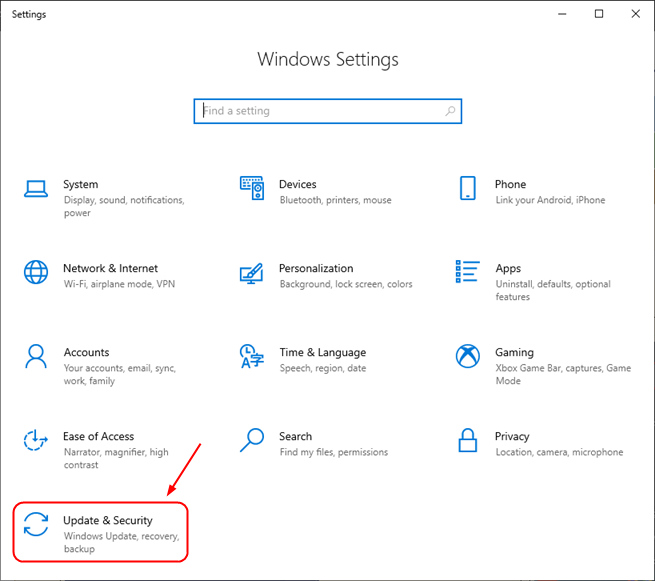Open Update & Security heading

coord(108,520)
